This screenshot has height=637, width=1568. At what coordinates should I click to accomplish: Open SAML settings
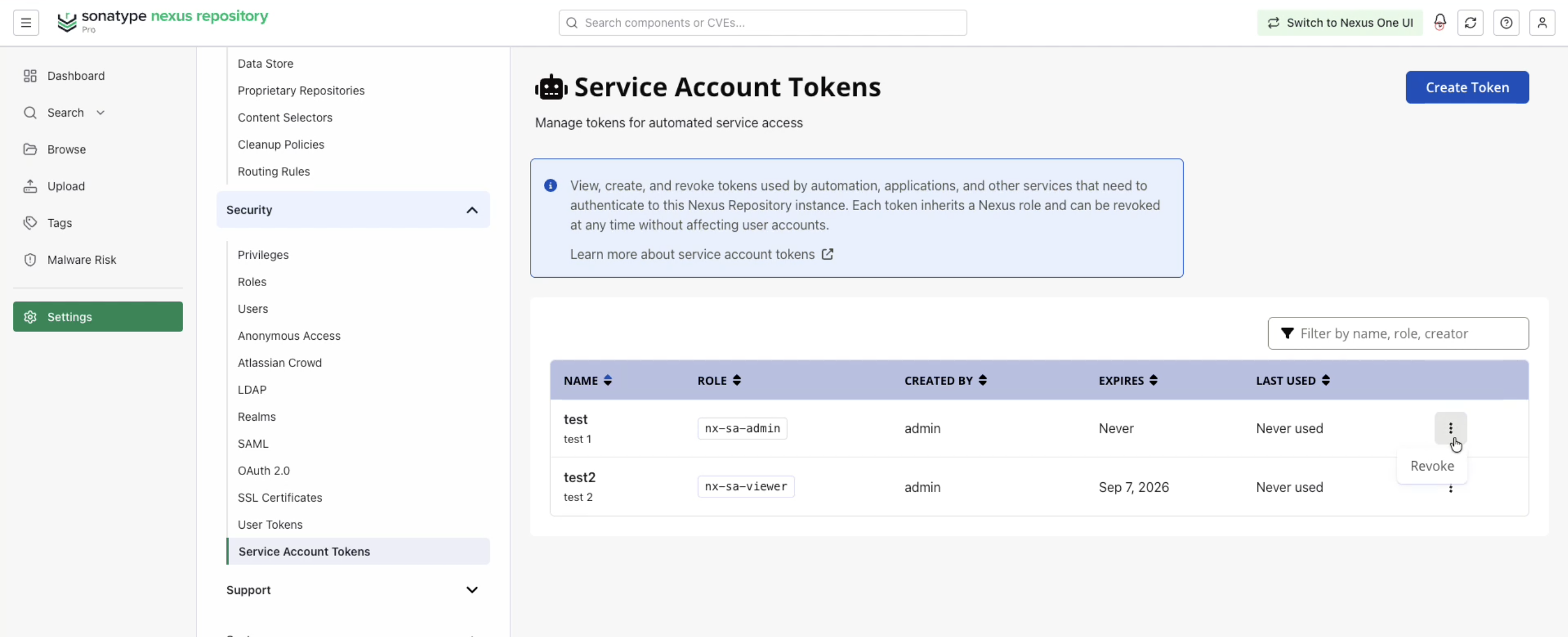252,443
